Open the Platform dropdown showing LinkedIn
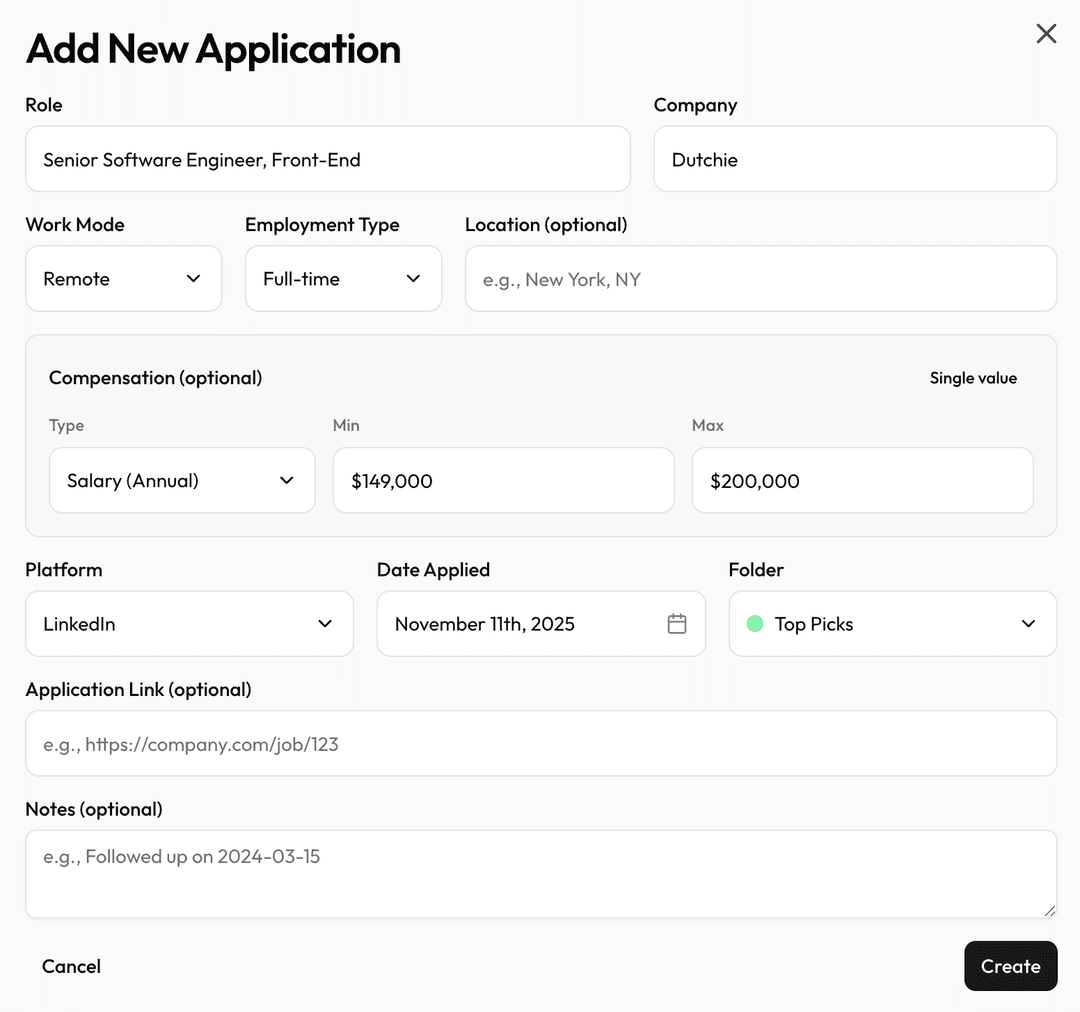 pos(188,623)
